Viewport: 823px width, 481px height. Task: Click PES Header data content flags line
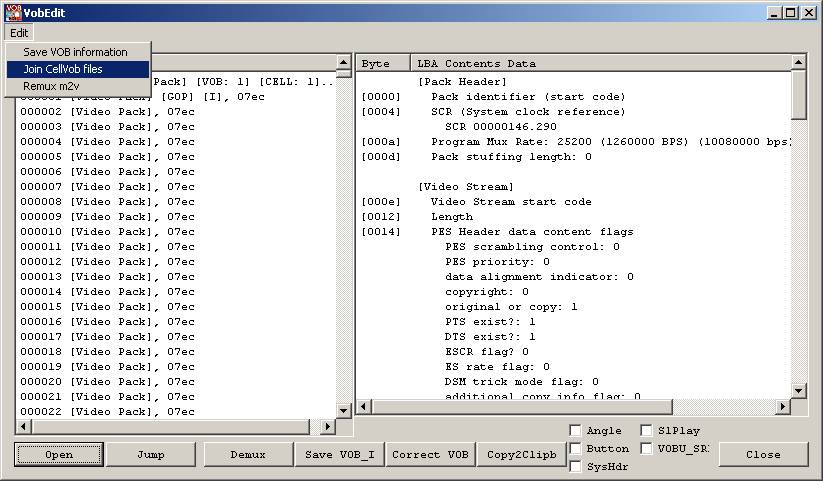tap(532, 232)
